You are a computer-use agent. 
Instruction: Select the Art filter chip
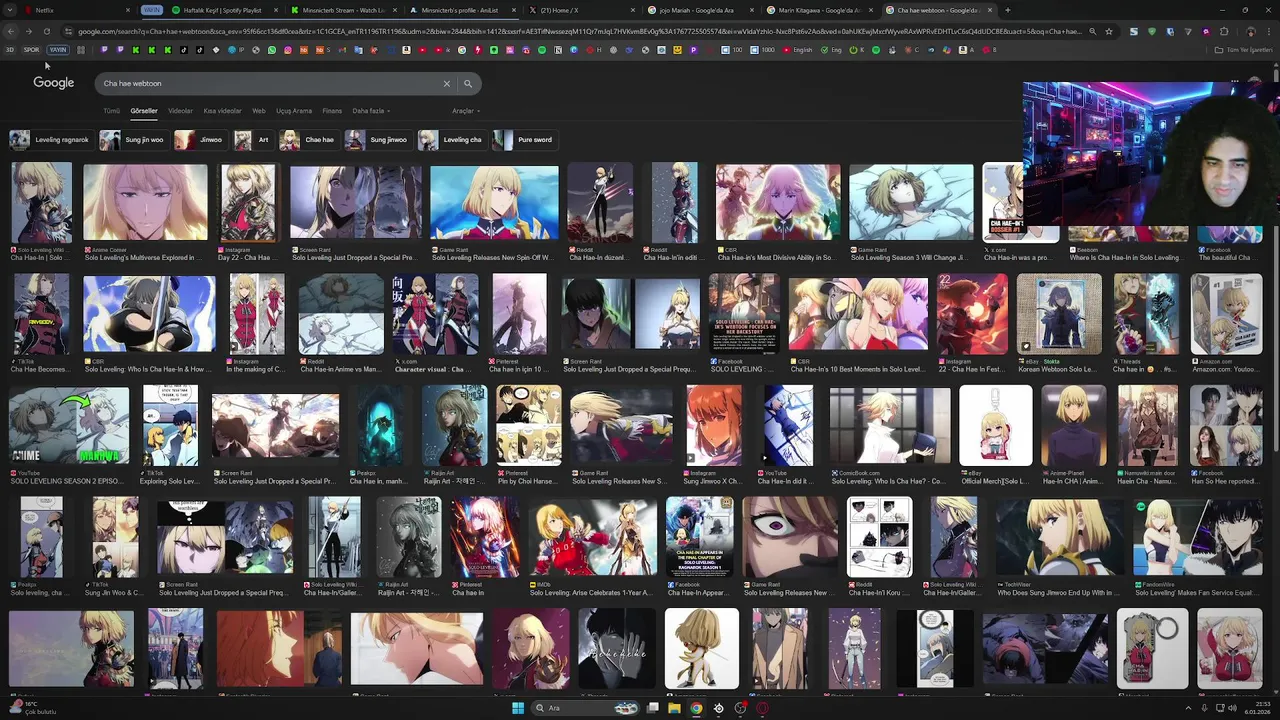pyautogui.click(x=253, y=140)
